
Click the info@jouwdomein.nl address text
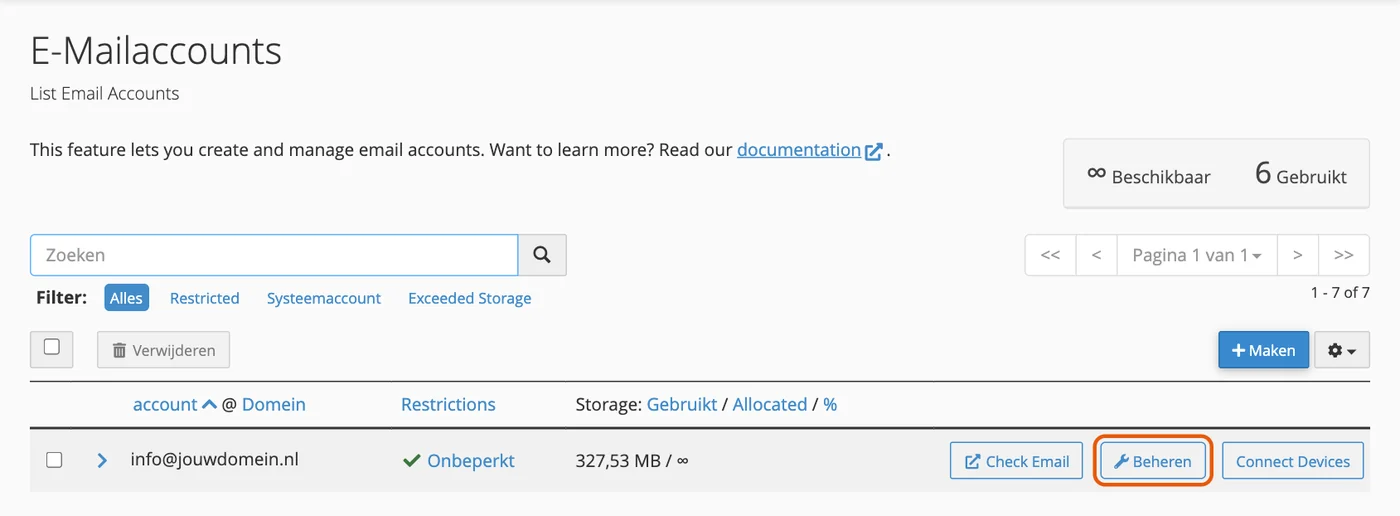pyautogui.click(x=215, y=459)
